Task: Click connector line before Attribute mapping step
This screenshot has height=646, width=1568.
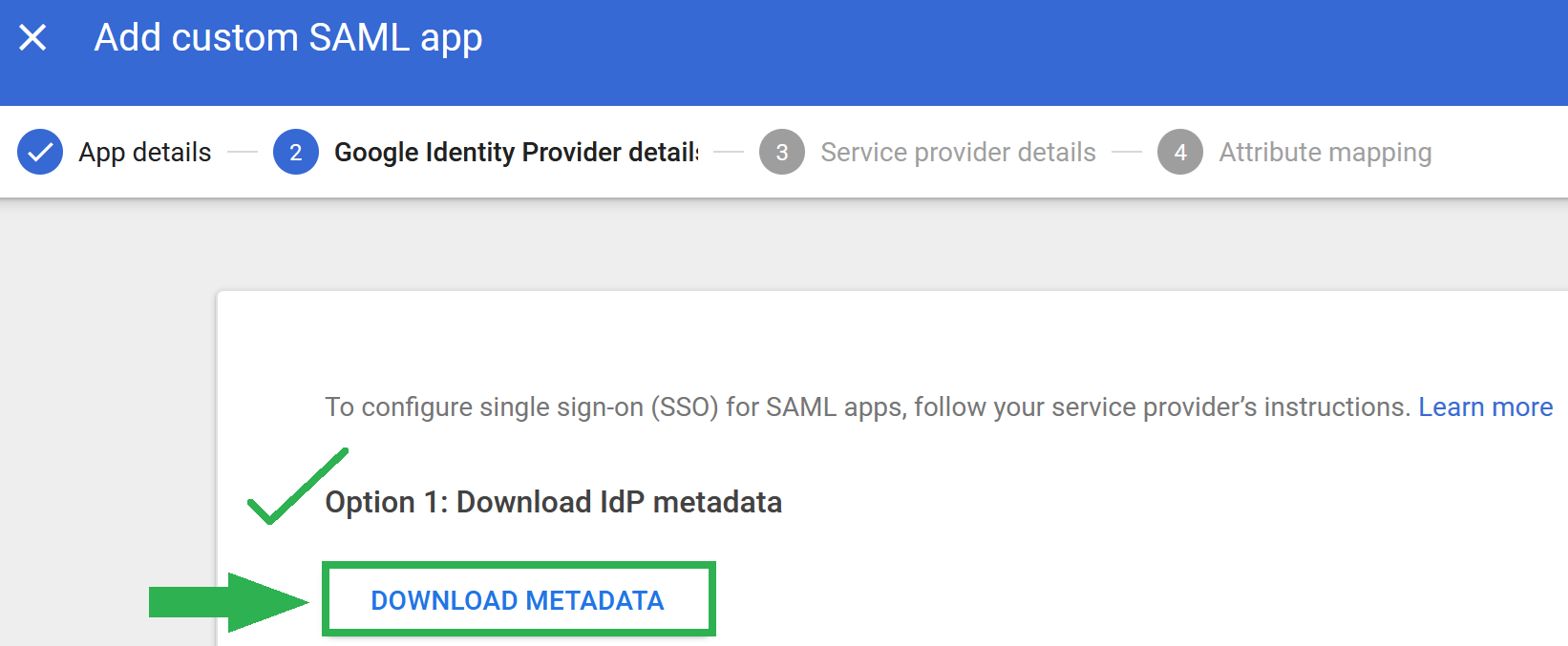Action: pyautogui.click(x=1127, y=152)
